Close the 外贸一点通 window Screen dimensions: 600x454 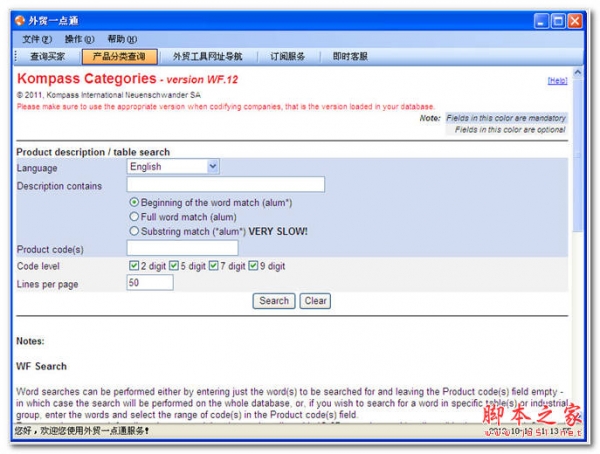tap(575, 21)
